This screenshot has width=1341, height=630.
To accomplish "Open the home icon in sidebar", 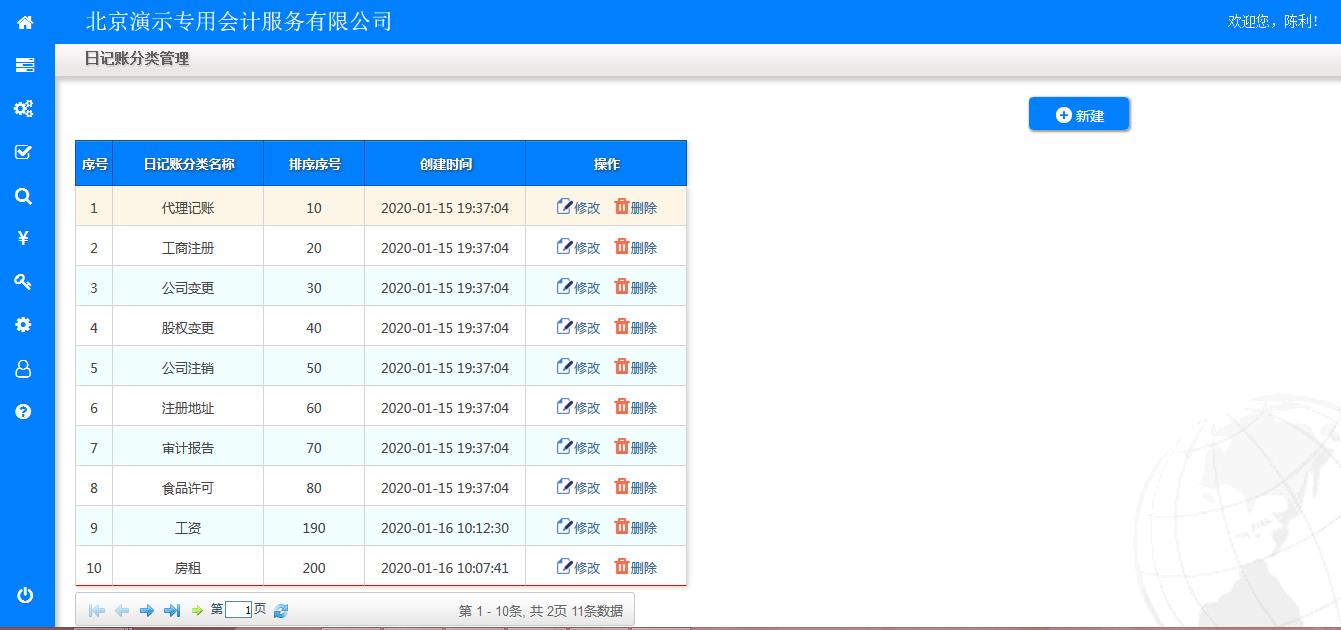I will 25,22.
